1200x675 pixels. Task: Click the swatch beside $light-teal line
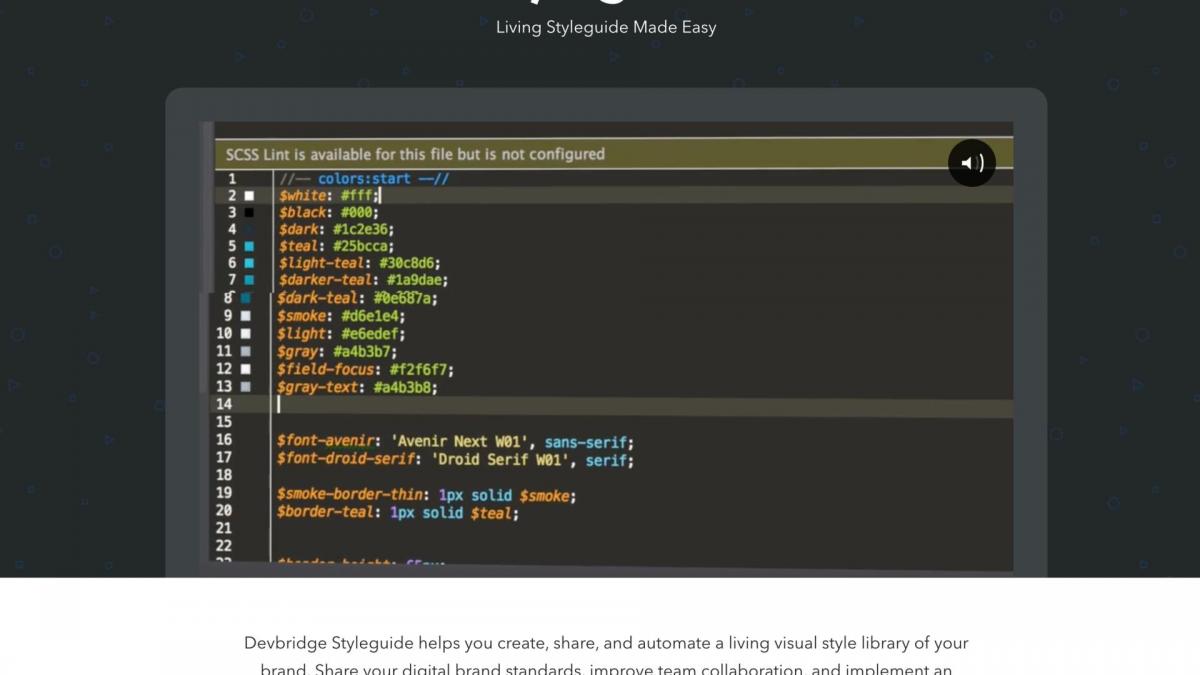(x=249, y=263)
